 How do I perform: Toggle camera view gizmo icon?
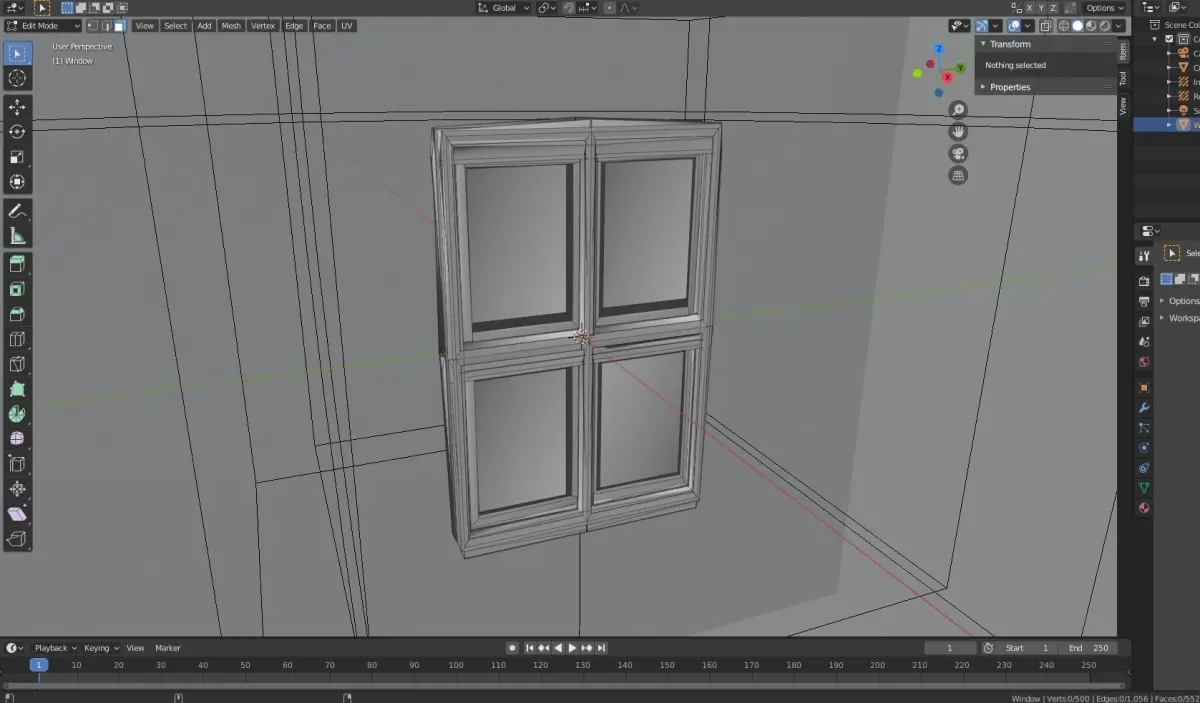tap(958, 154)
